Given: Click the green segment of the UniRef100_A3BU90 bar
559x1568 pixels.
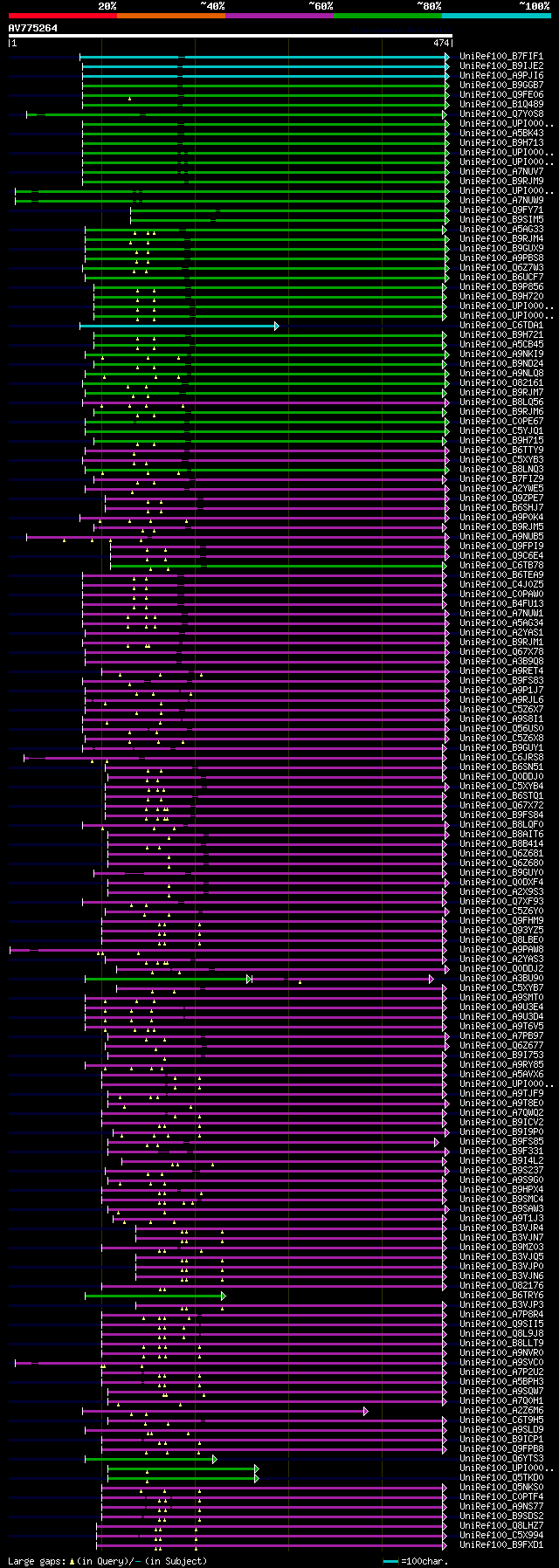Looking at the screenshot, I should (168, 979).
